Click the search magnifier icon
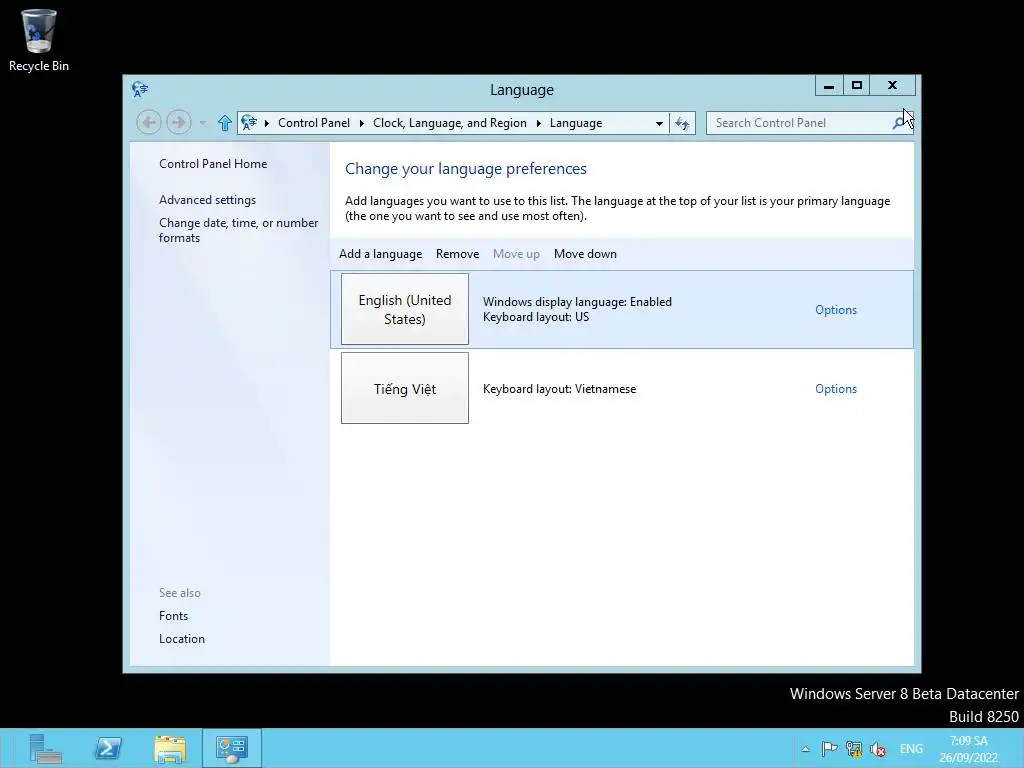1024x768 pixels. [x=899, y=123]
